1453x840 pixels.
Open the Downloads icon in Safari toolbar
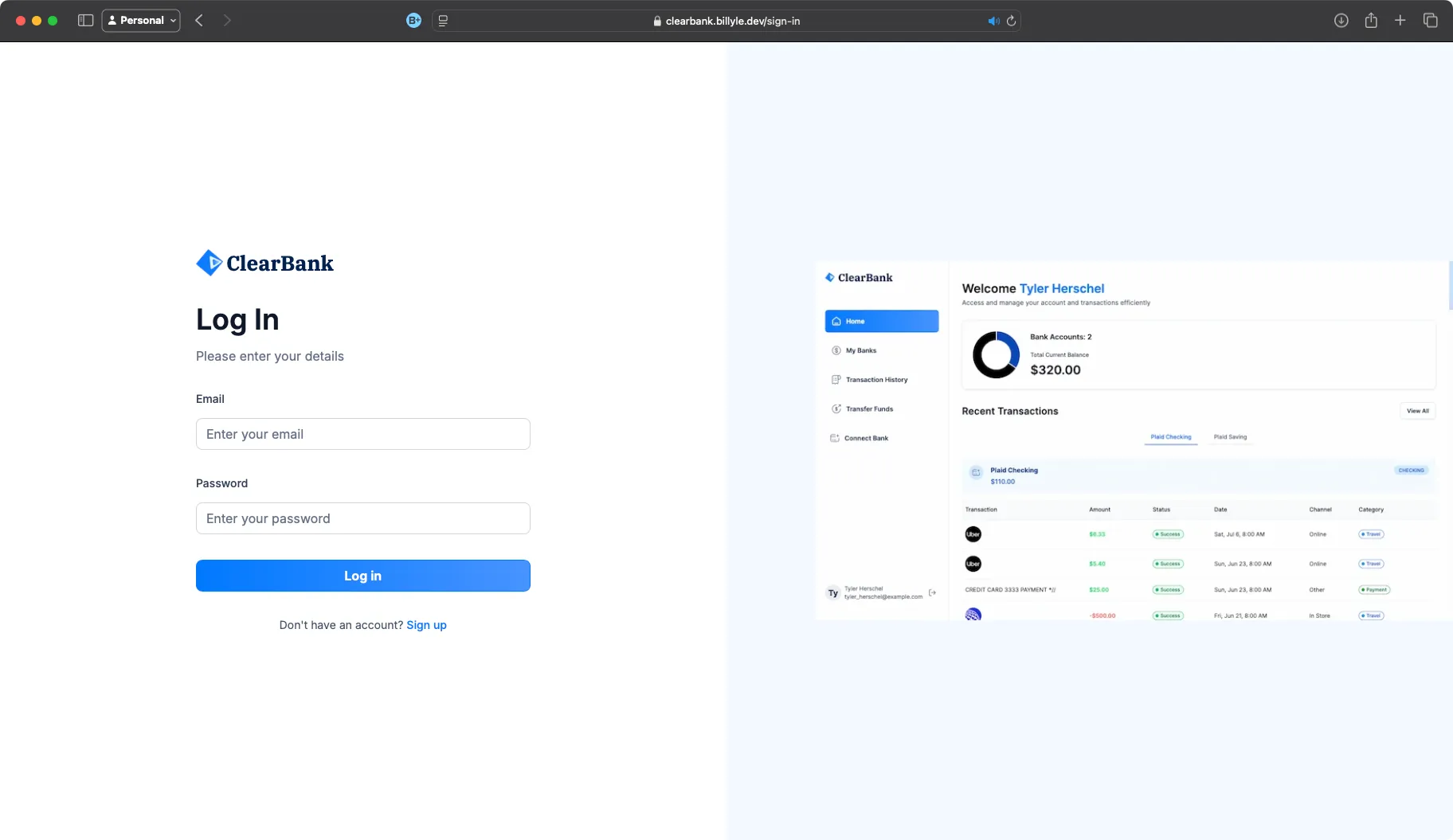1341,21
